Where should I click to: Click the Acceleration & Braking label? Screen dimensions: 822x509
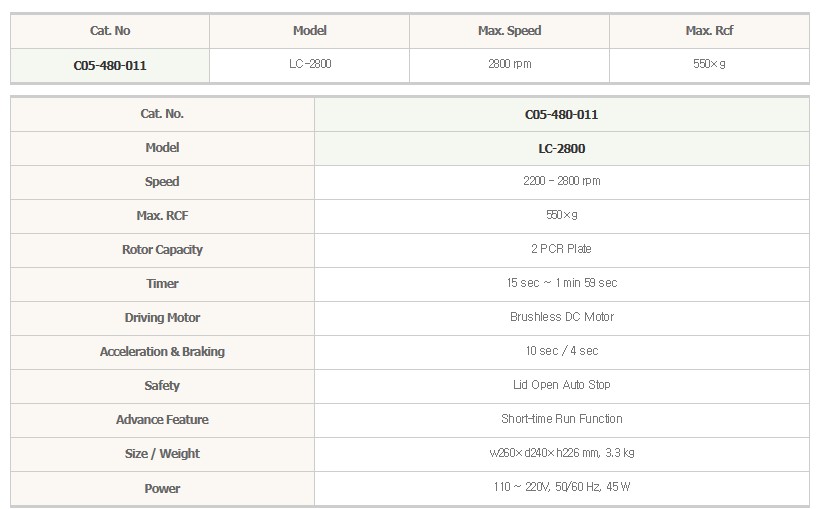point(162,352)
